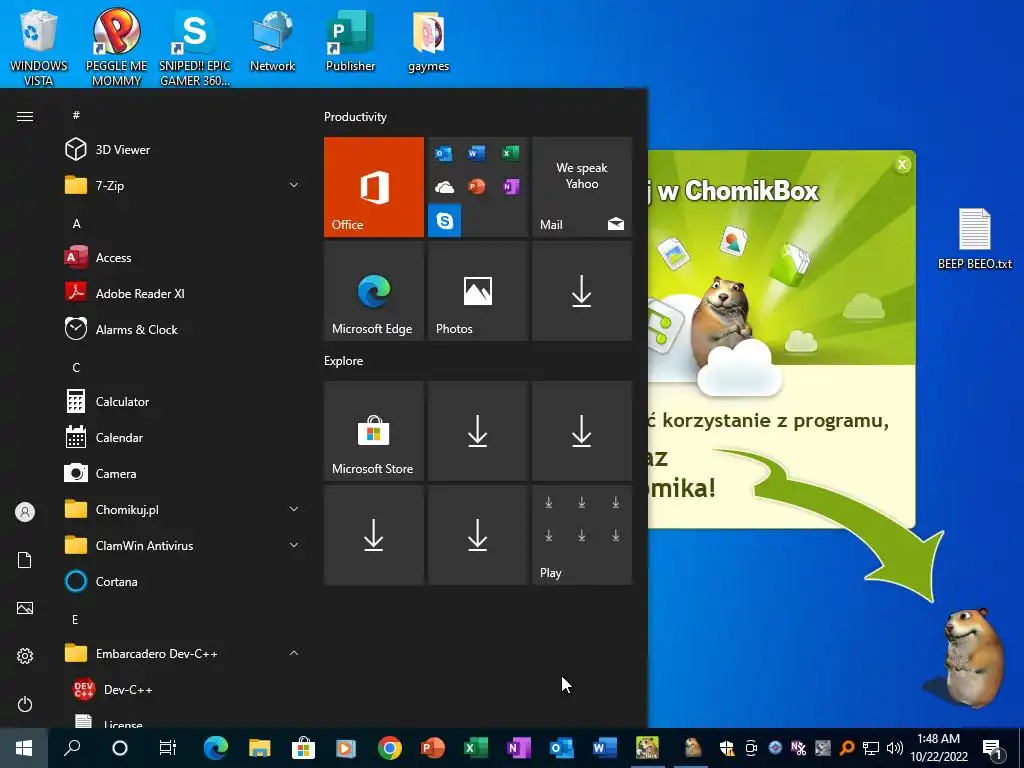Image resolution: width=1024 pixels, height=768 pixels.
Task: Launch Calculator app
Action: (x=121, y=402)
